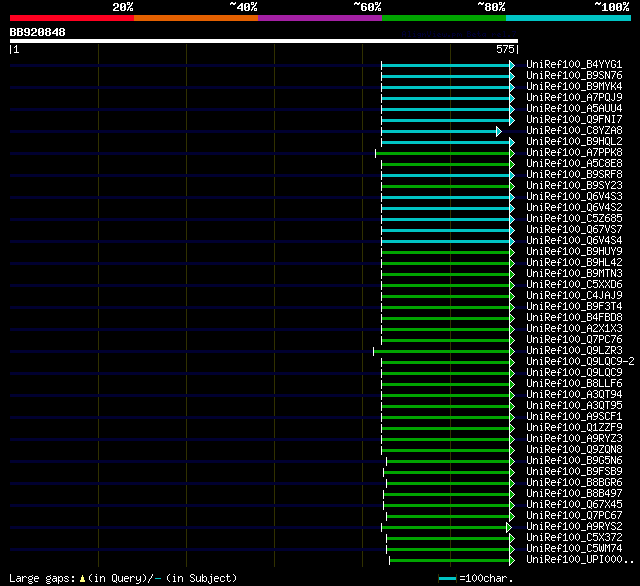The width and height of the screenshot is (640, 586).
Task: Click the UniRef100_B8B497 label
Action: click(x=574, y=494)
